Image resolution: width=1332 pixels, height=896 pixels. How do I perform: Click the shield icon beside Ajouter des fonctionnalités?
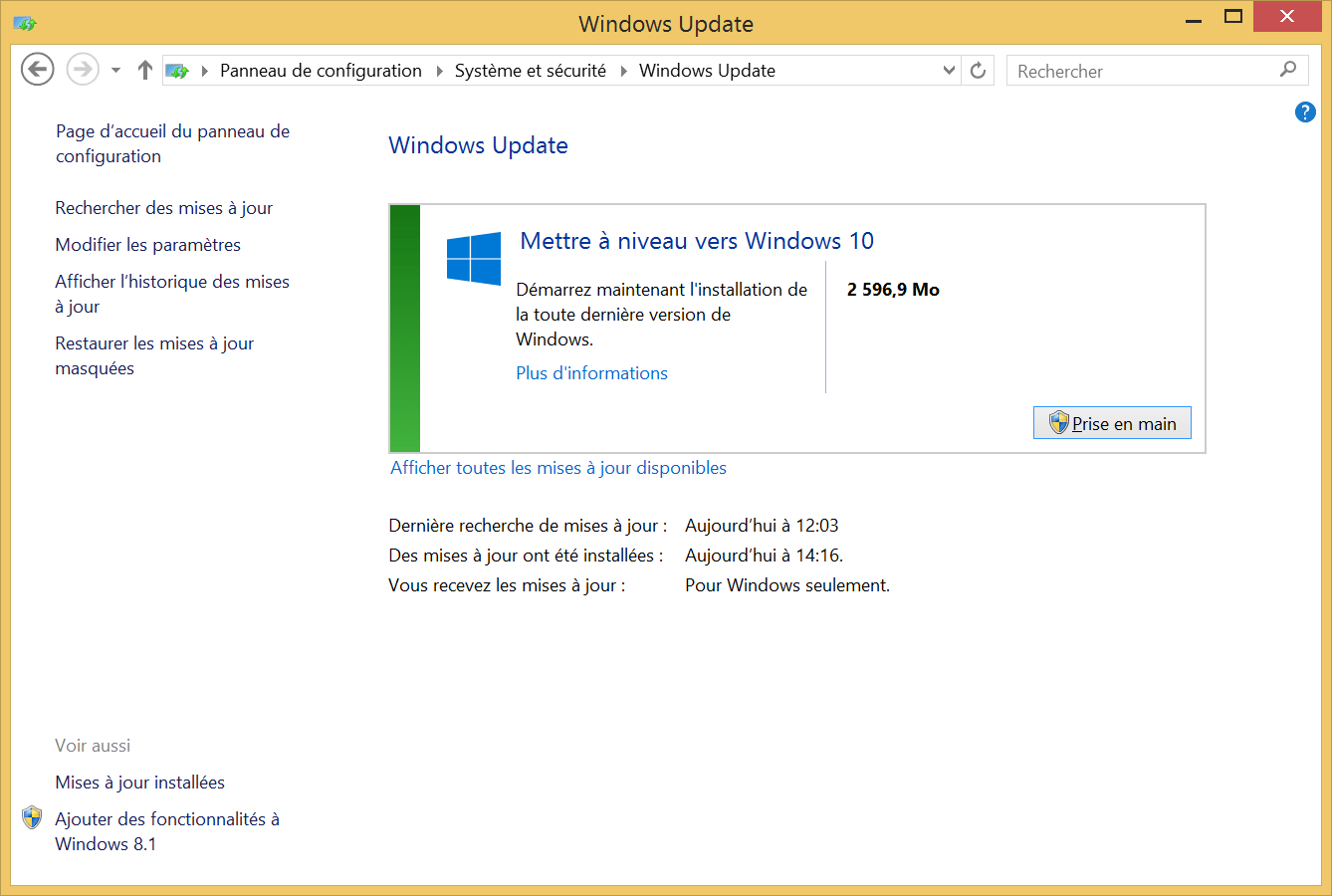32,818
